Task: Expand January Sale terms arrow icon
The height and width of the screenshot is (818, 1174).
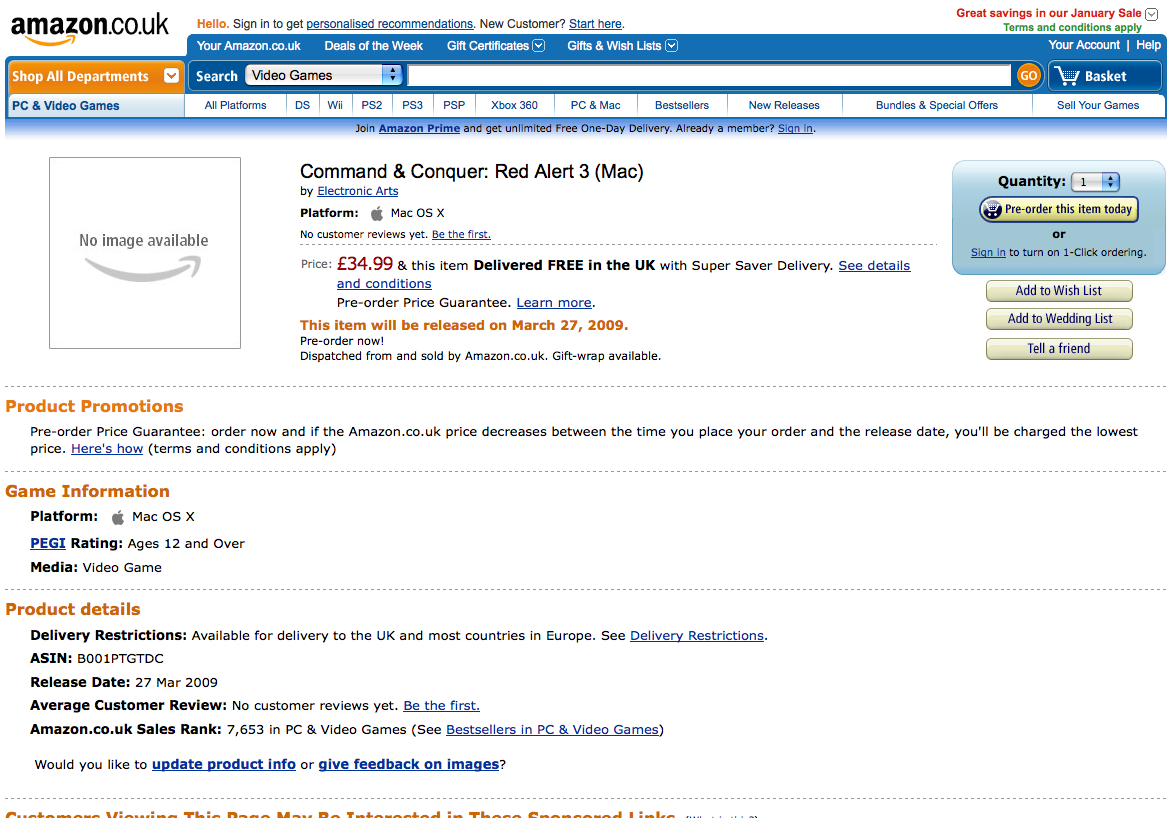Action: pos(1152,14)
